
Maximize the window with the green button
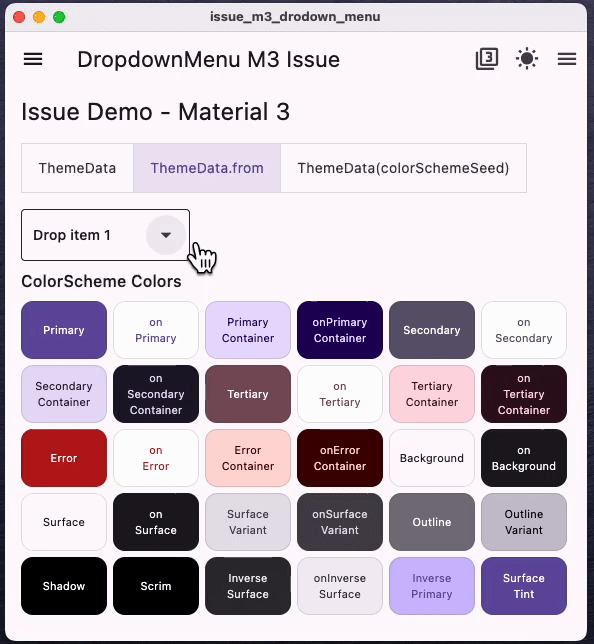[x=59, y=17]
